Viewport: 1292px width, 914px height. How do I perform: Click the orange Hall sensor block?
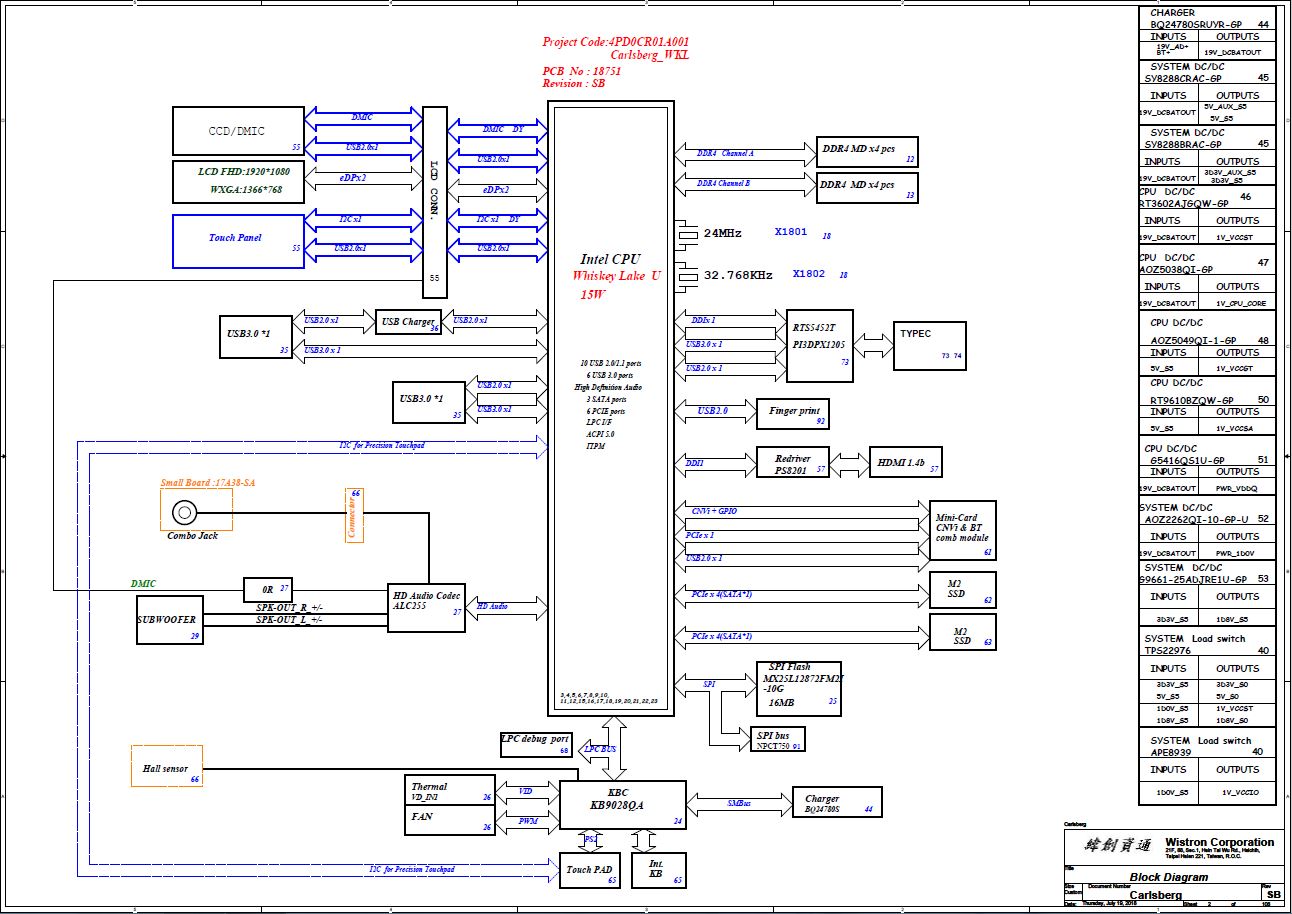(166, 766)
